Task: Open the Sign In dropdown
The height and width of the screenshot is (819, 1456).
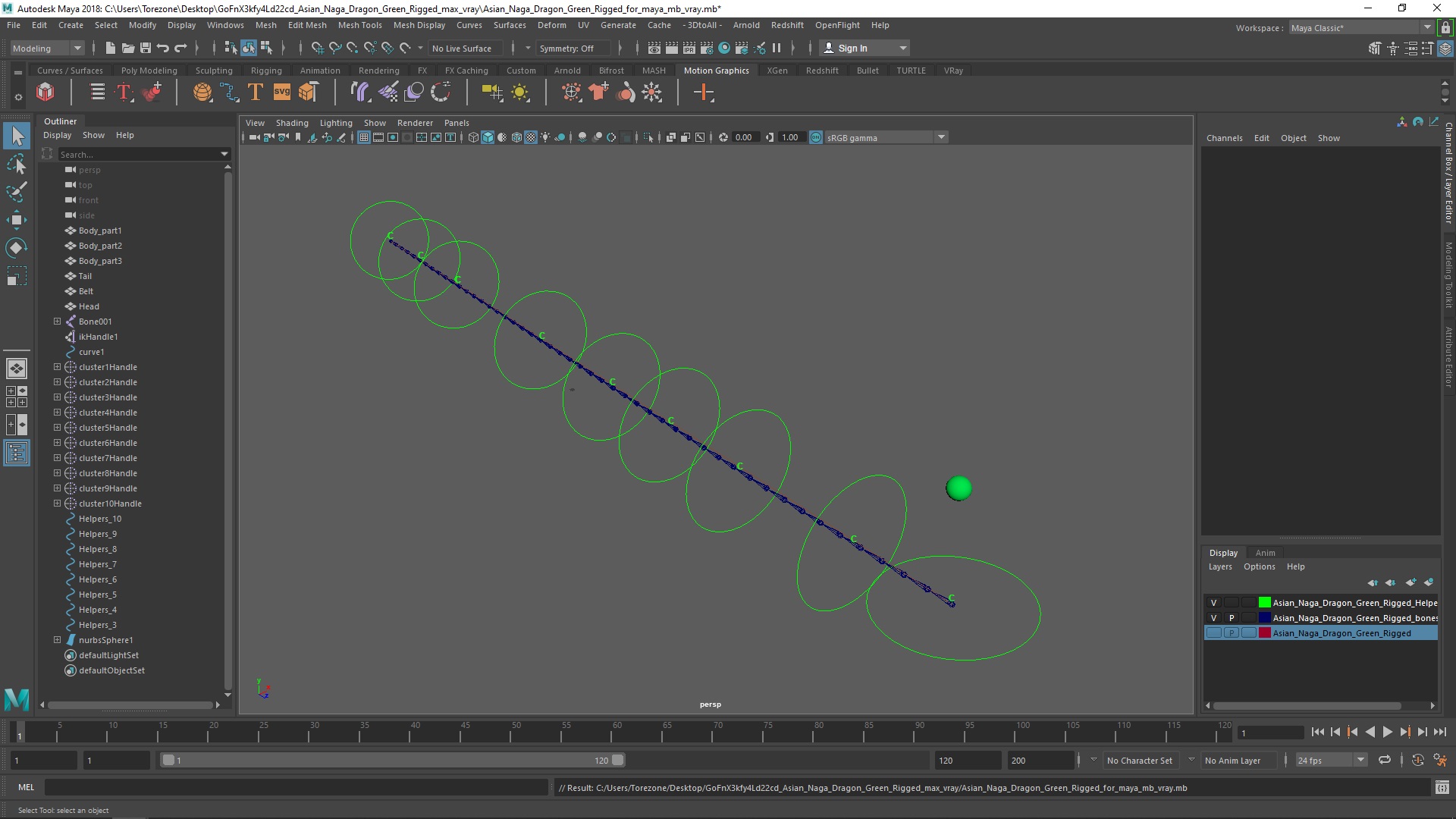Action: 864,48
